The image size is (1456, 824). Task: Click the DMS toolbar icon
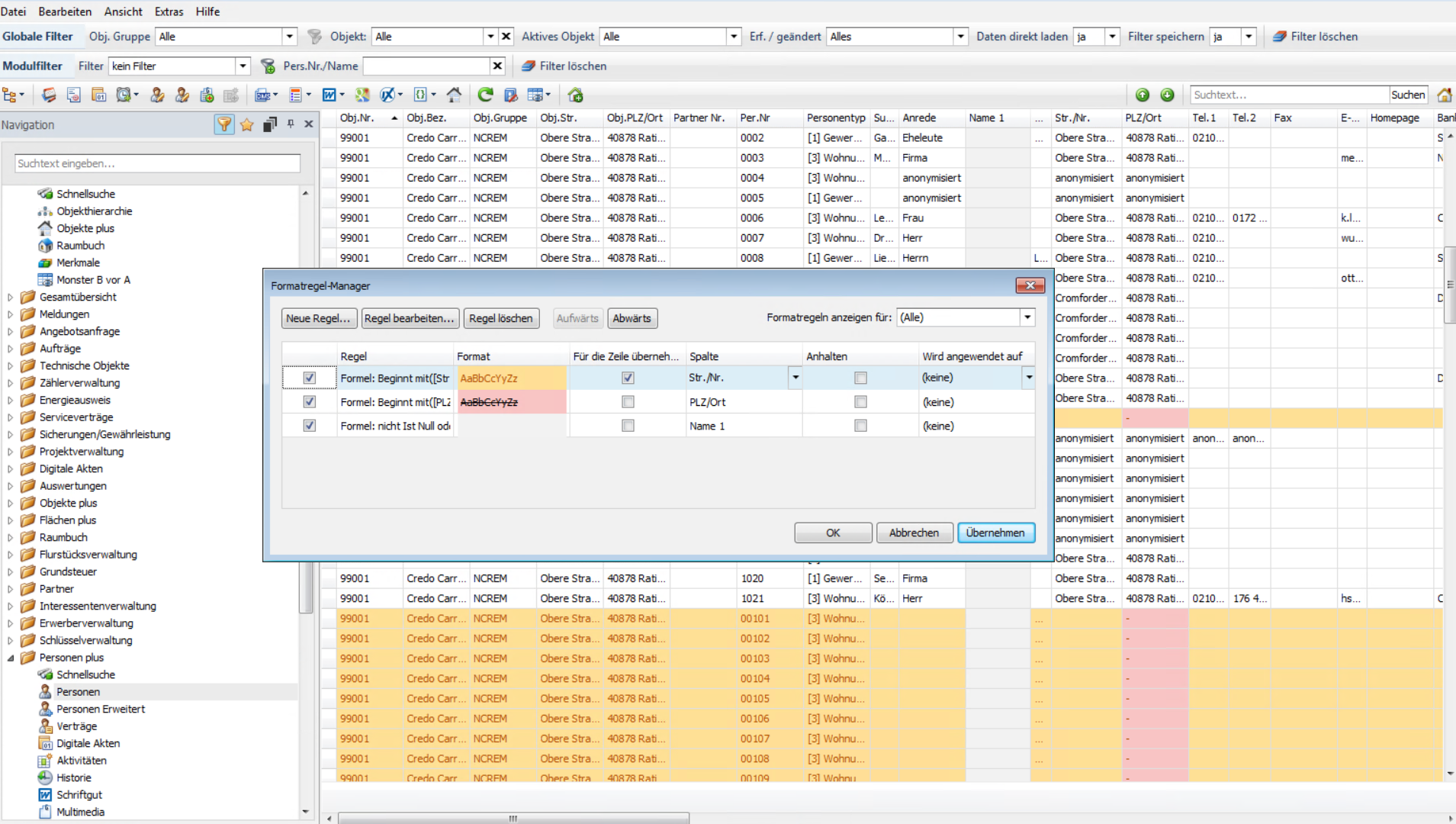tap(262, 95)
